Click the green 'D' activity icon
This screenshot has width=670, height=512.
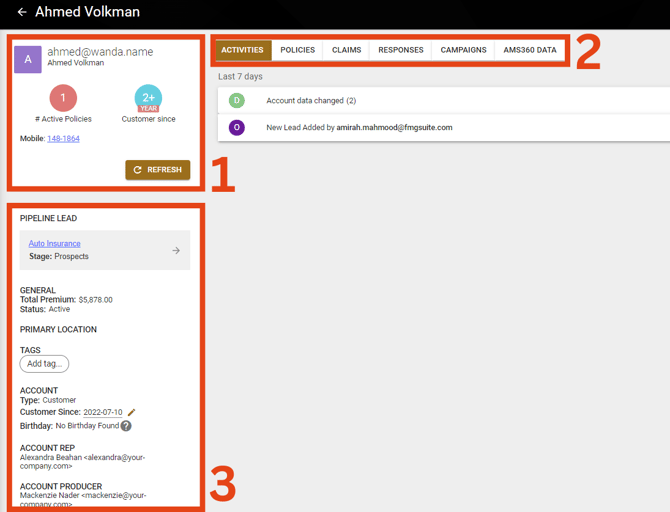pos(237,101)
